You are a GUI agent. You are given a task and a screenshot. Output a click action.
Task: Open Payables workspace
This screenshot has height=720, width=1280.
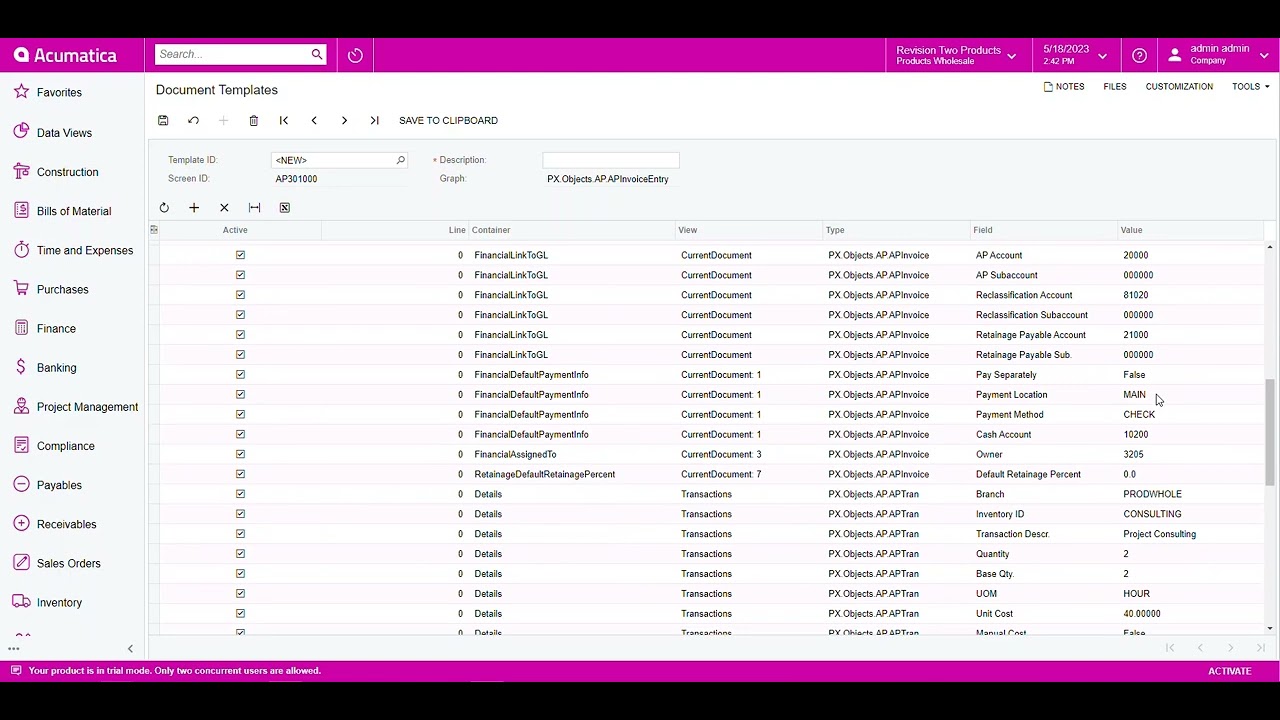coord(59,485)
